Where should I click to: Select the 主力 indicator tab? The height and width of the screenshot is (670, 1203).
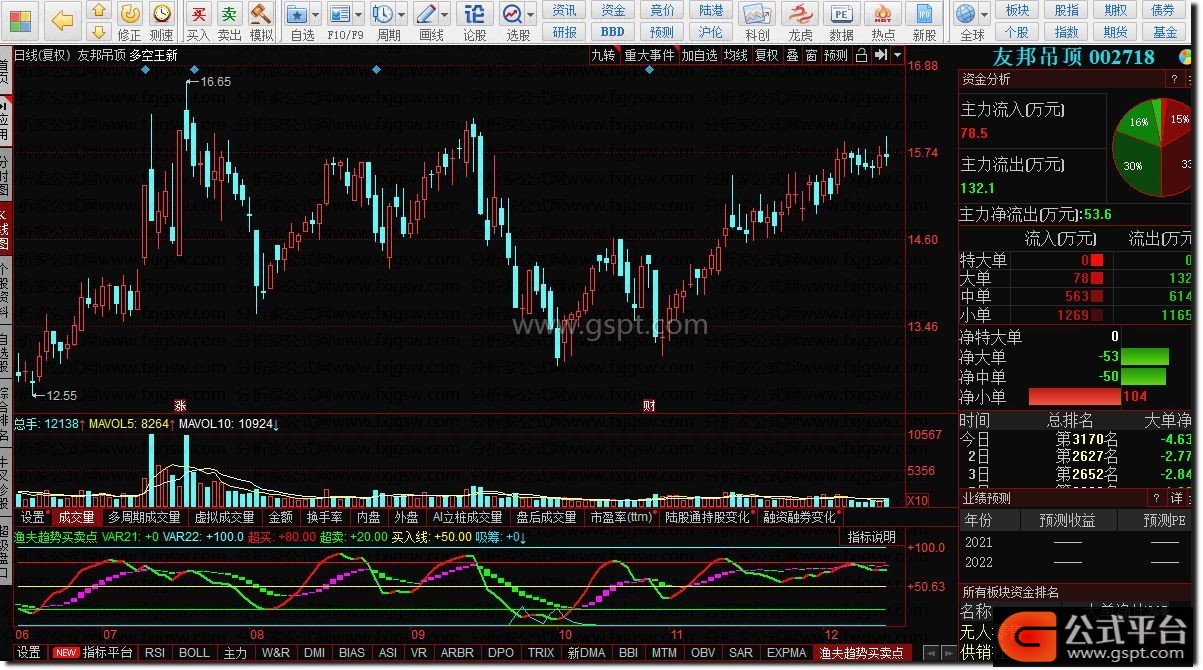point(235,653)
